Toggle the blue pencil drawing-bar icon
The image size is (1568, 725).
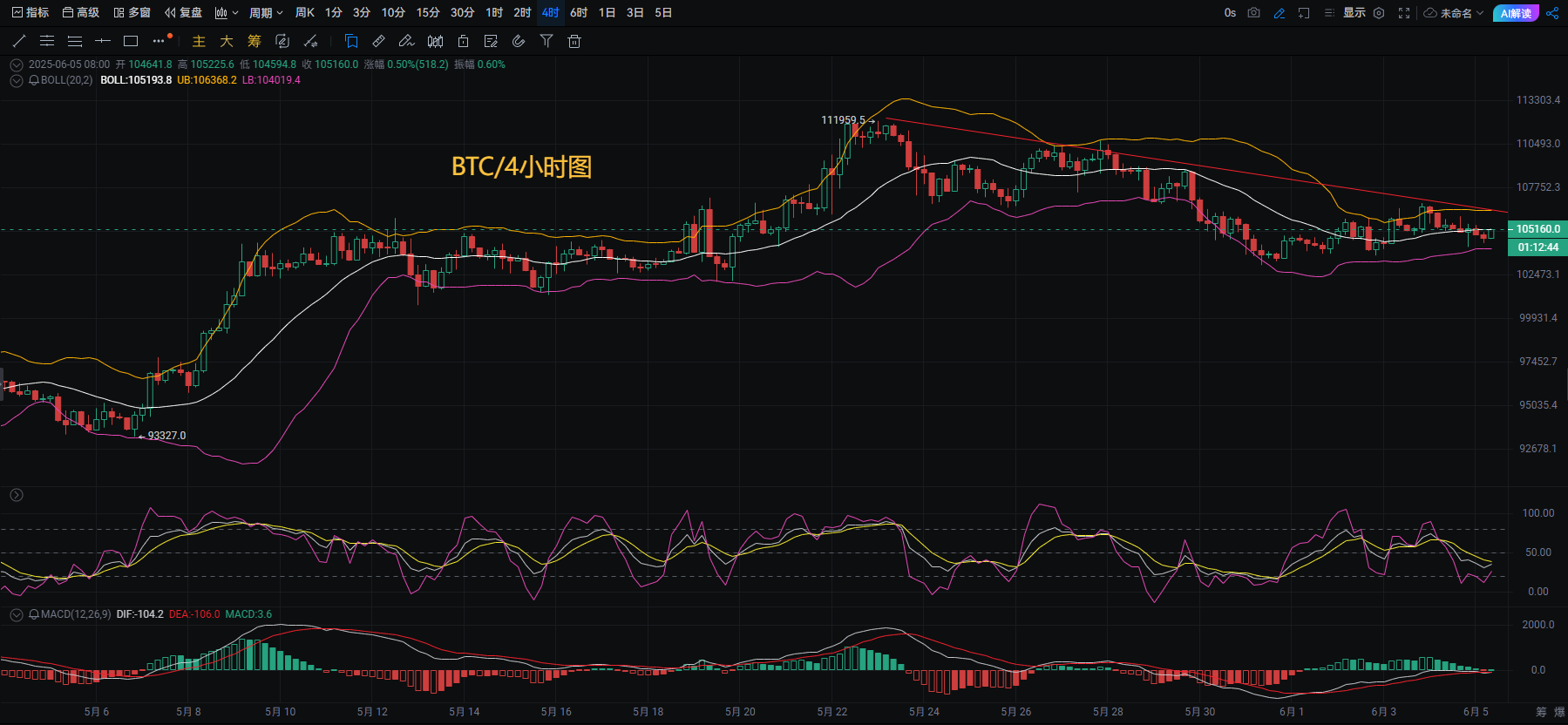1279,13
